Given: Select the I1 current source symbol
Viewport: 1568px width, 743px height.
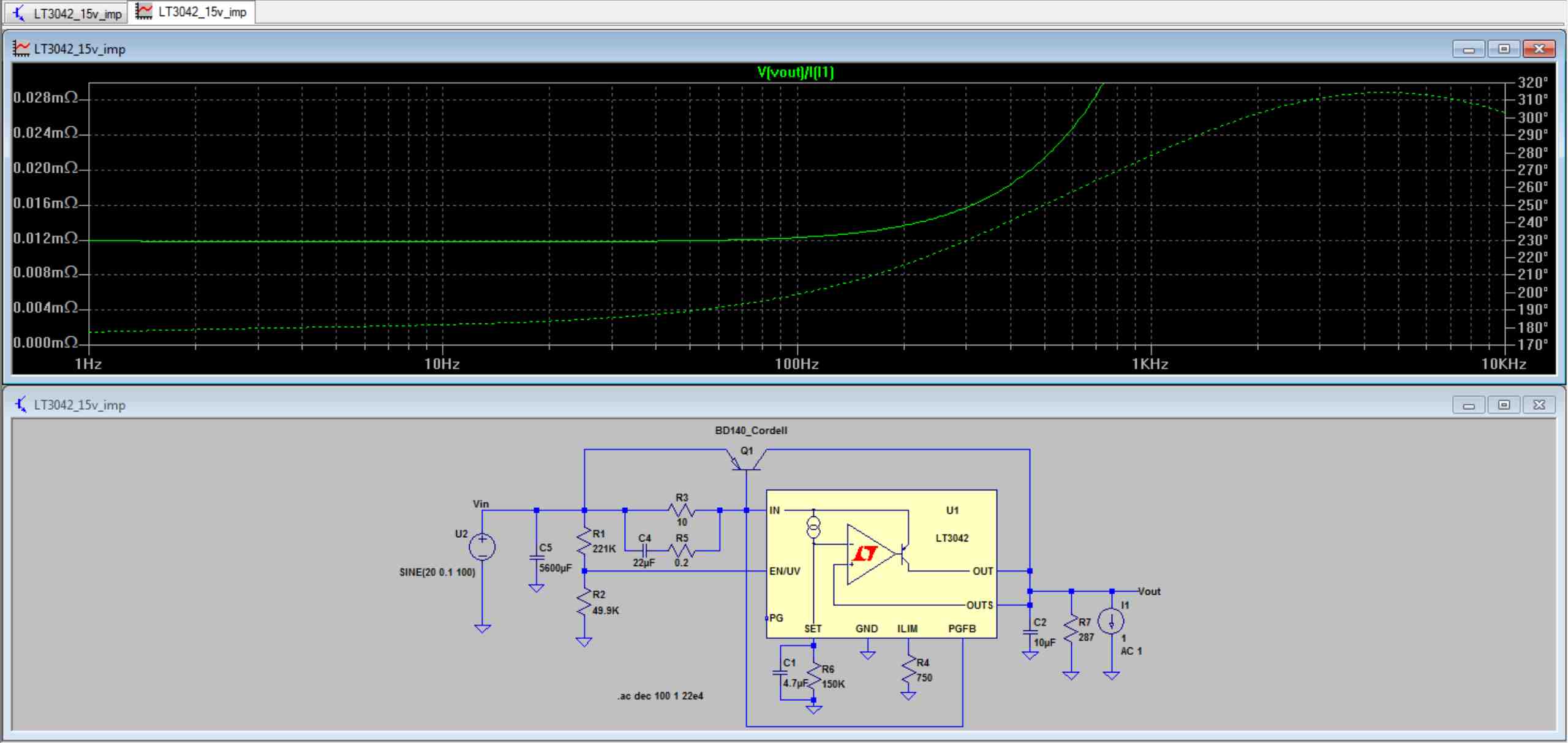Looking at the screenshot, I should pos(1111,621).
